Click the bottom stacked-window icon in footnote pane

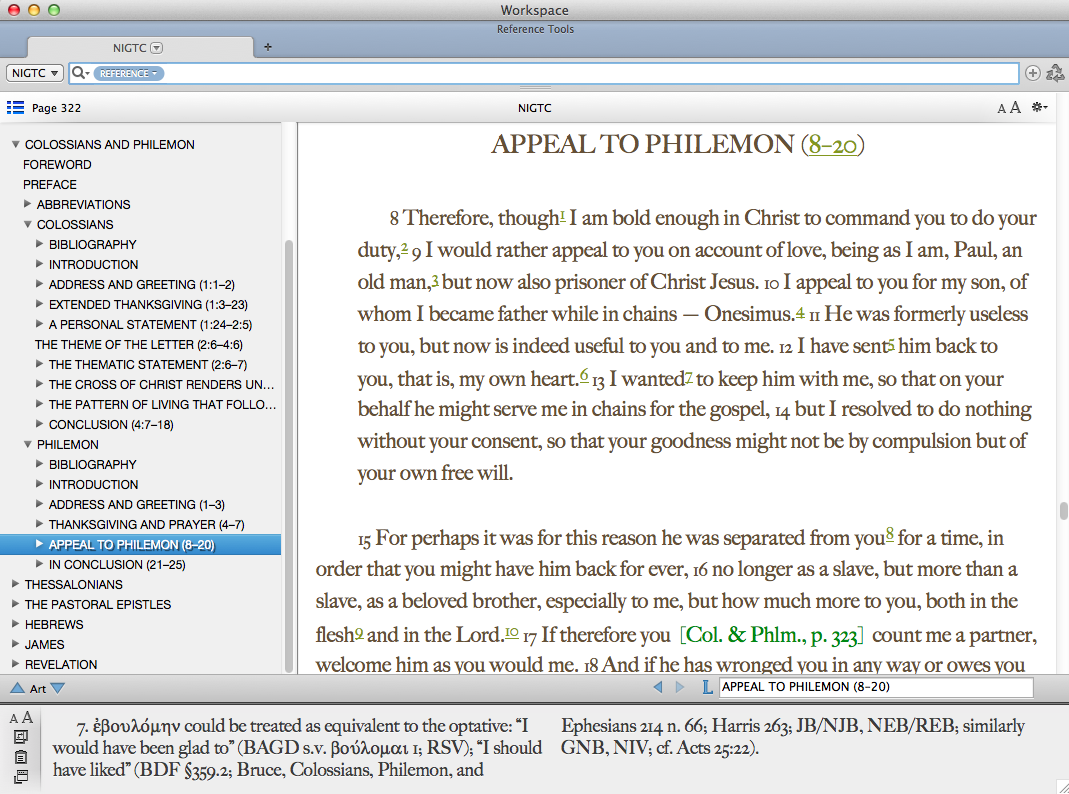pos(21,776)
